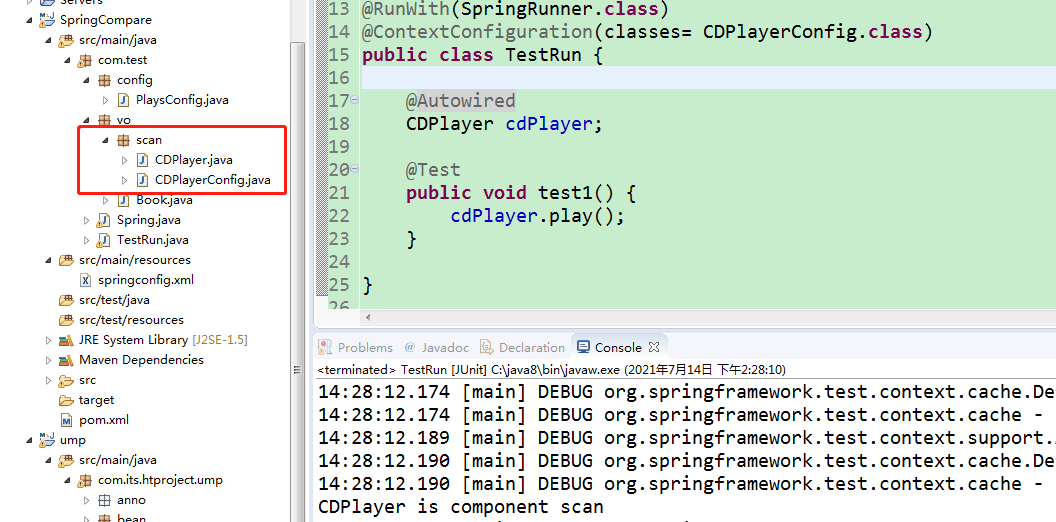Click the pom.xml Maven file icon
This screenshot has height=522, width=1056.
pos(66,420)
